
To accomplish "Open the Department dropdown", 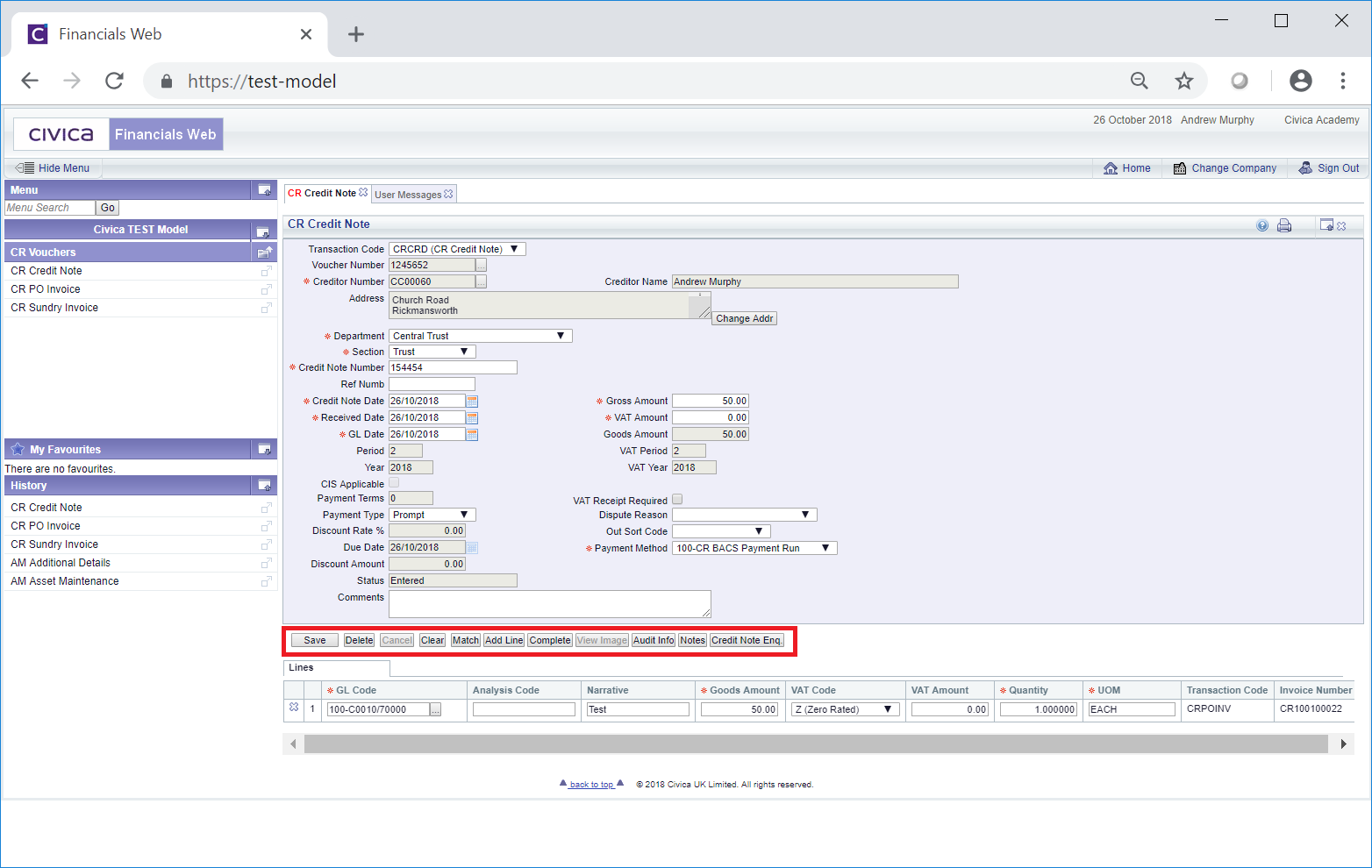I will coord(480,336).
